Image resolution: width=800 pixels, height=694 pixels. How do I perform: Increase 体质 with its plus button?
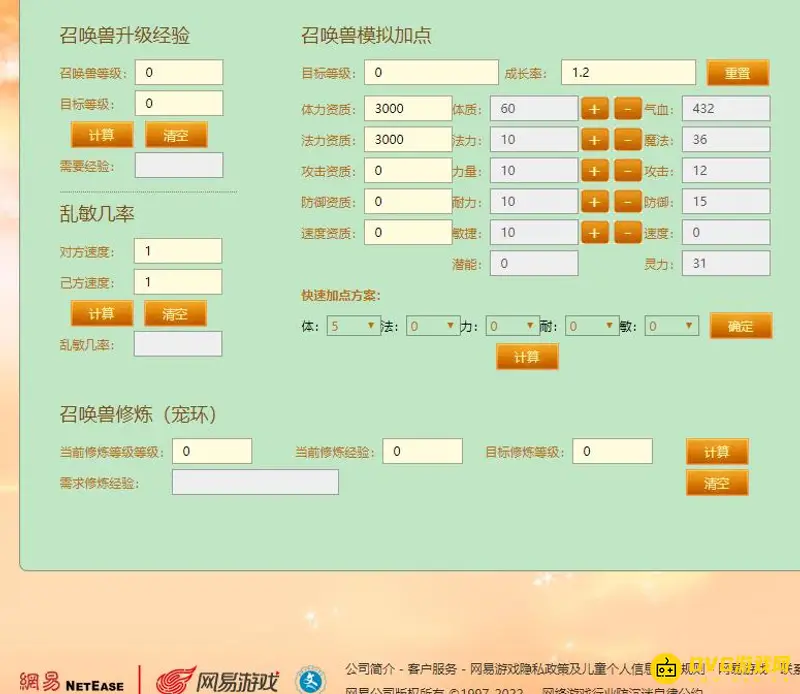coord(594,109)
